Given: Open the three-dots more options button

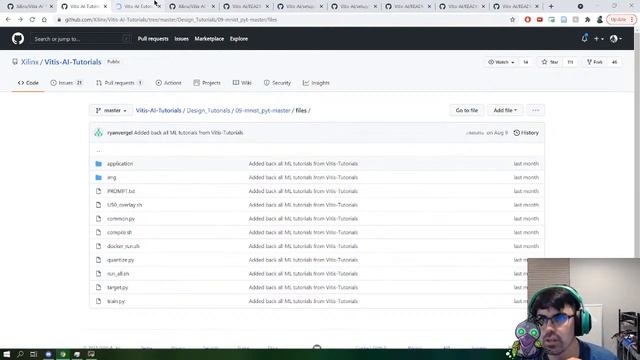Looking at the screenshot, I should pos(536,110).
